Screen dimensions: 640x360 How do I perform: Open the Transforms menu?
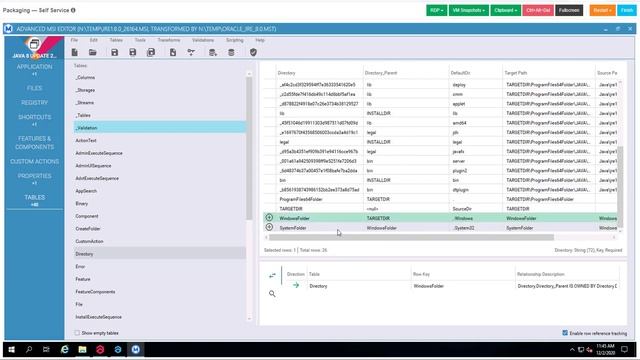[169, 40]
